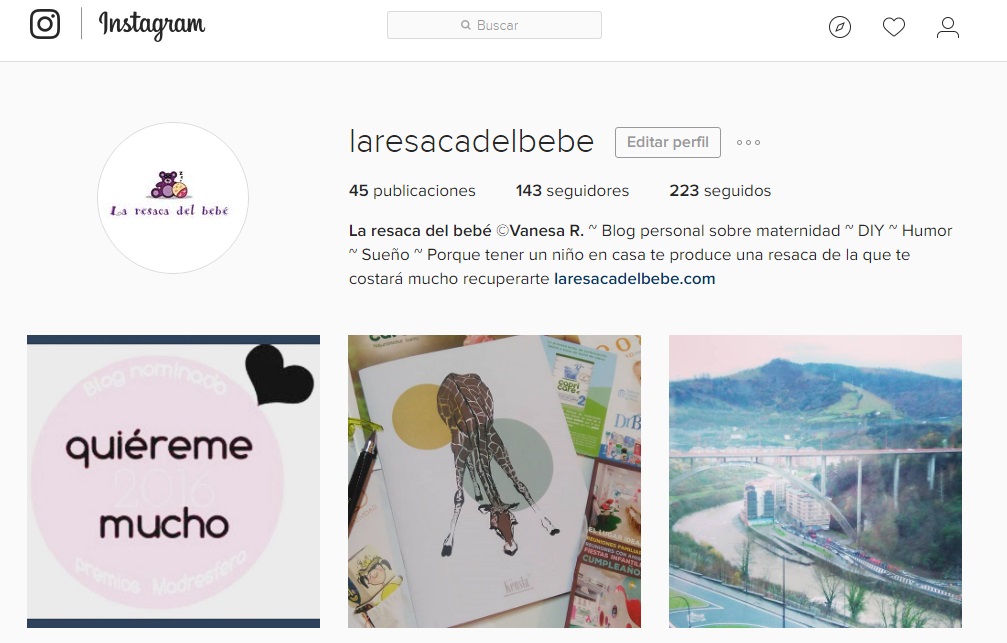Open the Explore compass icon

[839, 27]
